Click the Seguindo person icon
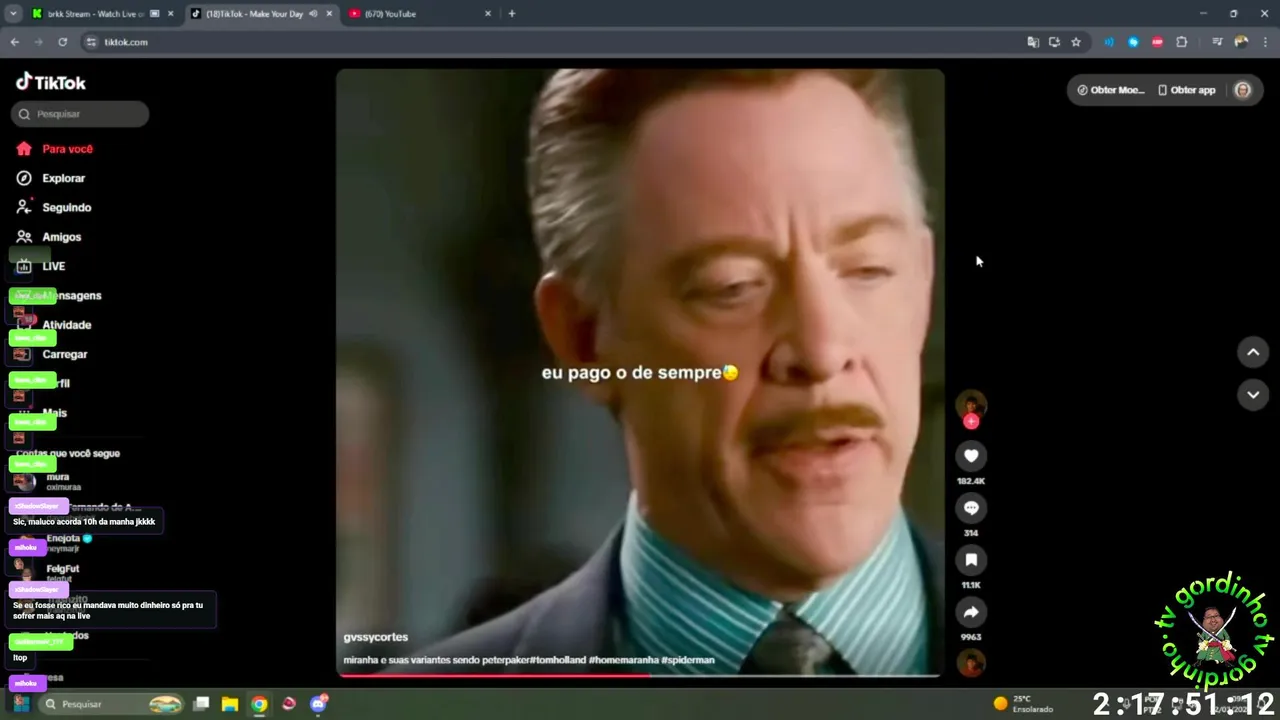The width and height of the screenshot is (1280, 720). point(24,207)
